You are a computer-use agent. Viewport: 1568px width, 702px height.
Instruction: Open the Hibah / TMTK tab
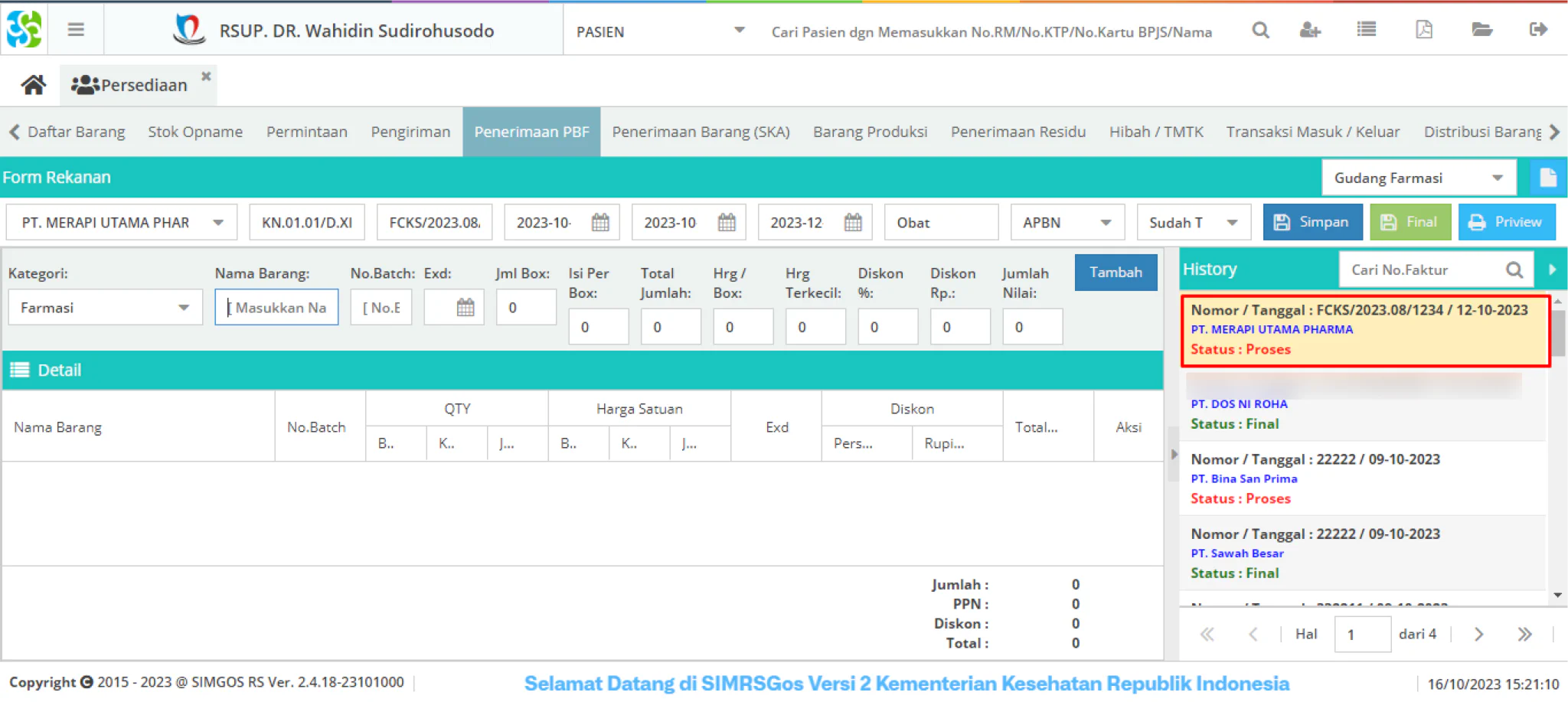point(1156,132)
